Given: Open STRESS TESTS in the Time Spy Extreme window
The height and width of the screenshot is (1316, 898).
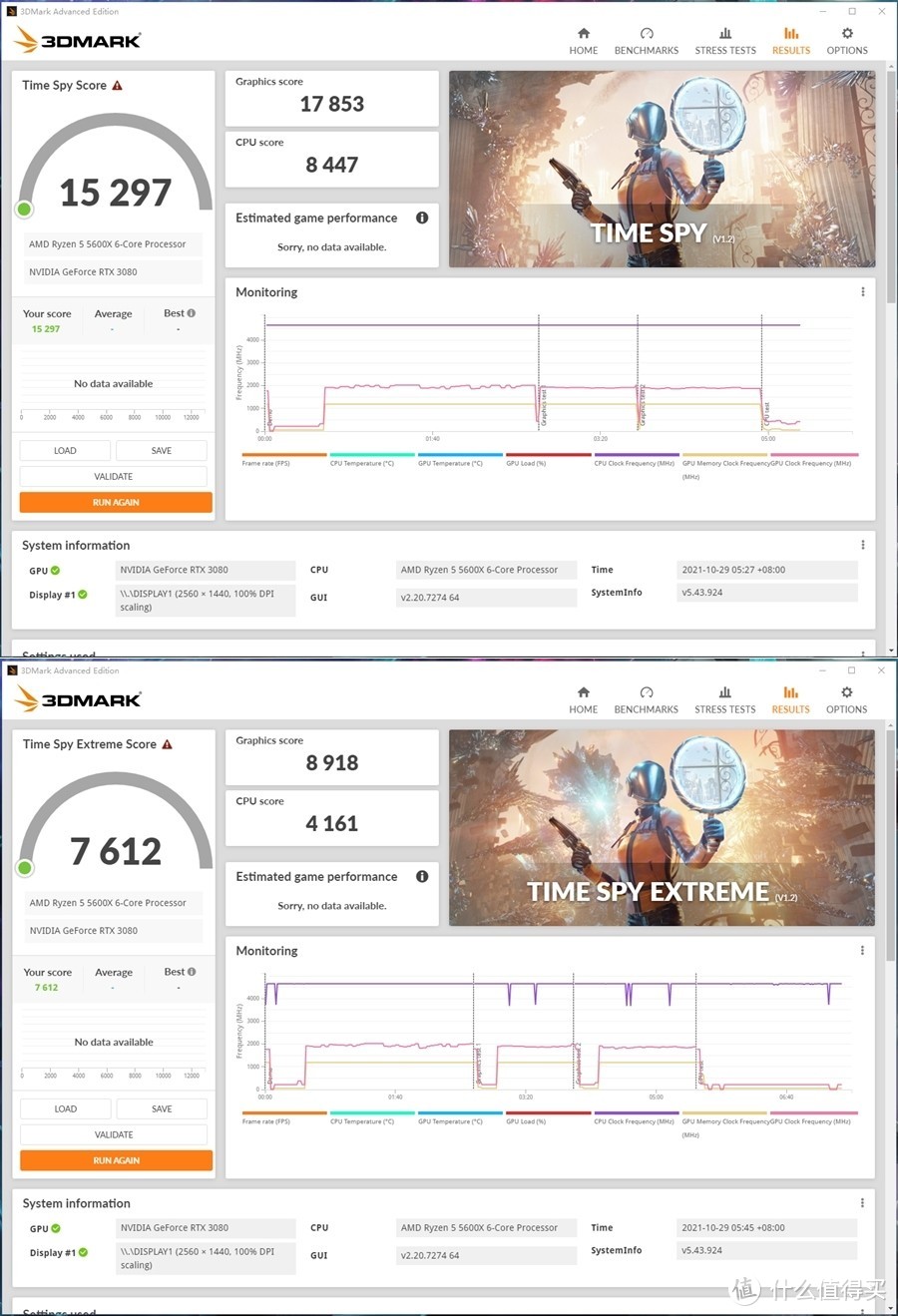Looking at the screenshot, I should (x=725, y=699).
